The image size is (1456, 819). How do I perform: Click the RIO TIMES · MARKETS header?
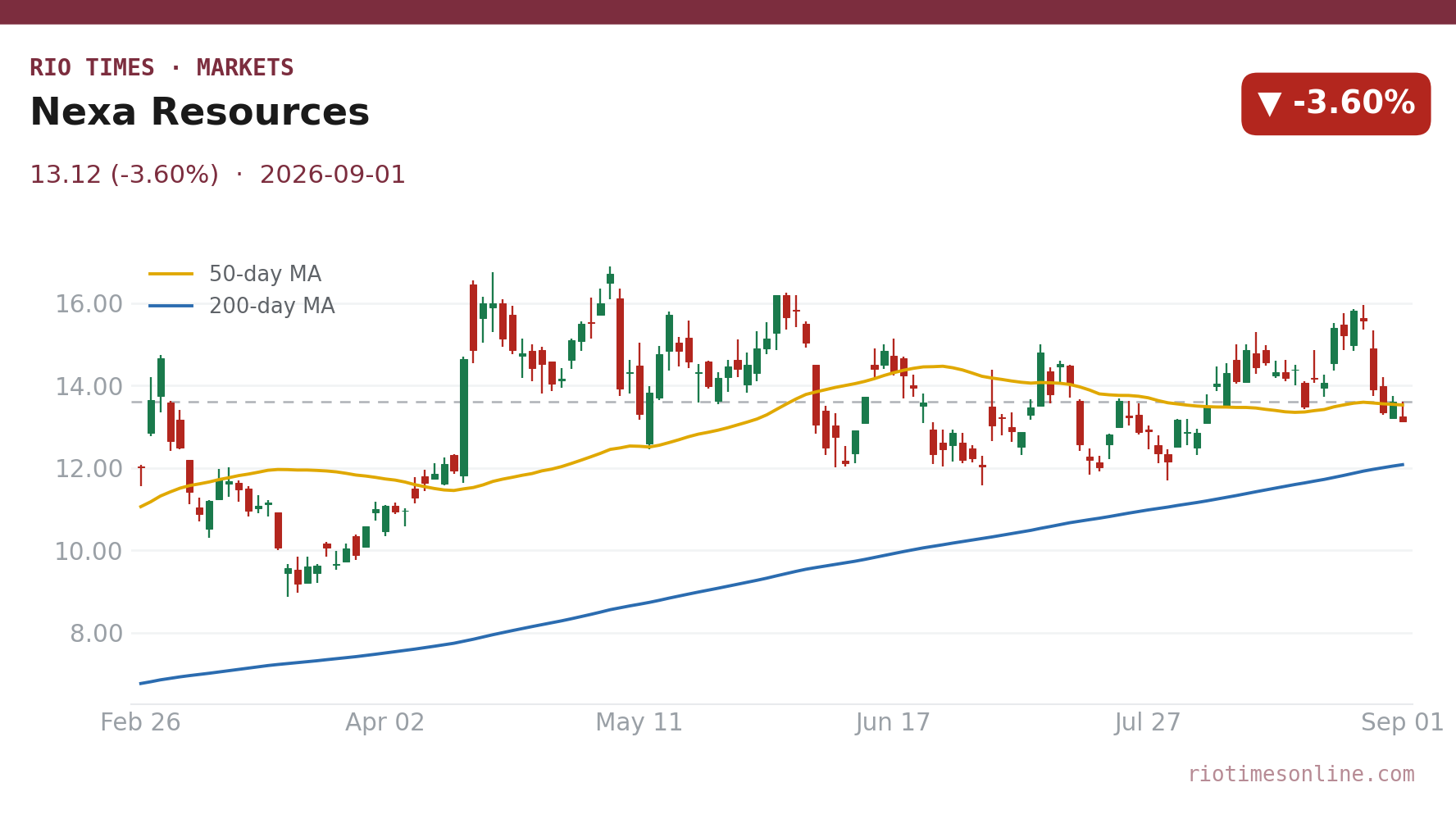162,68
